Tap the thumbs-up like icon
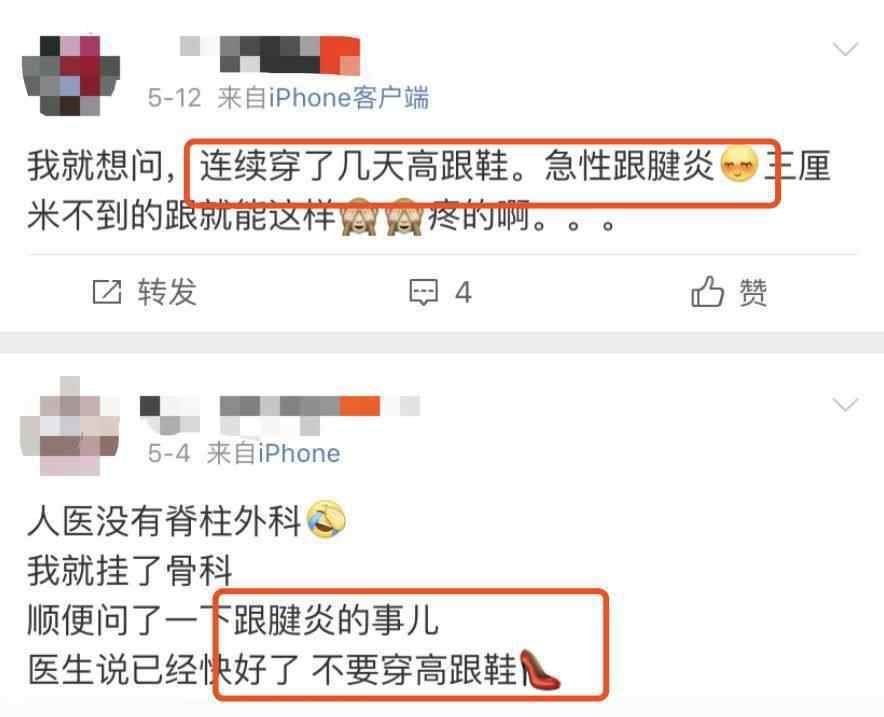Viewport: 884px width, 717px height. 707,291
